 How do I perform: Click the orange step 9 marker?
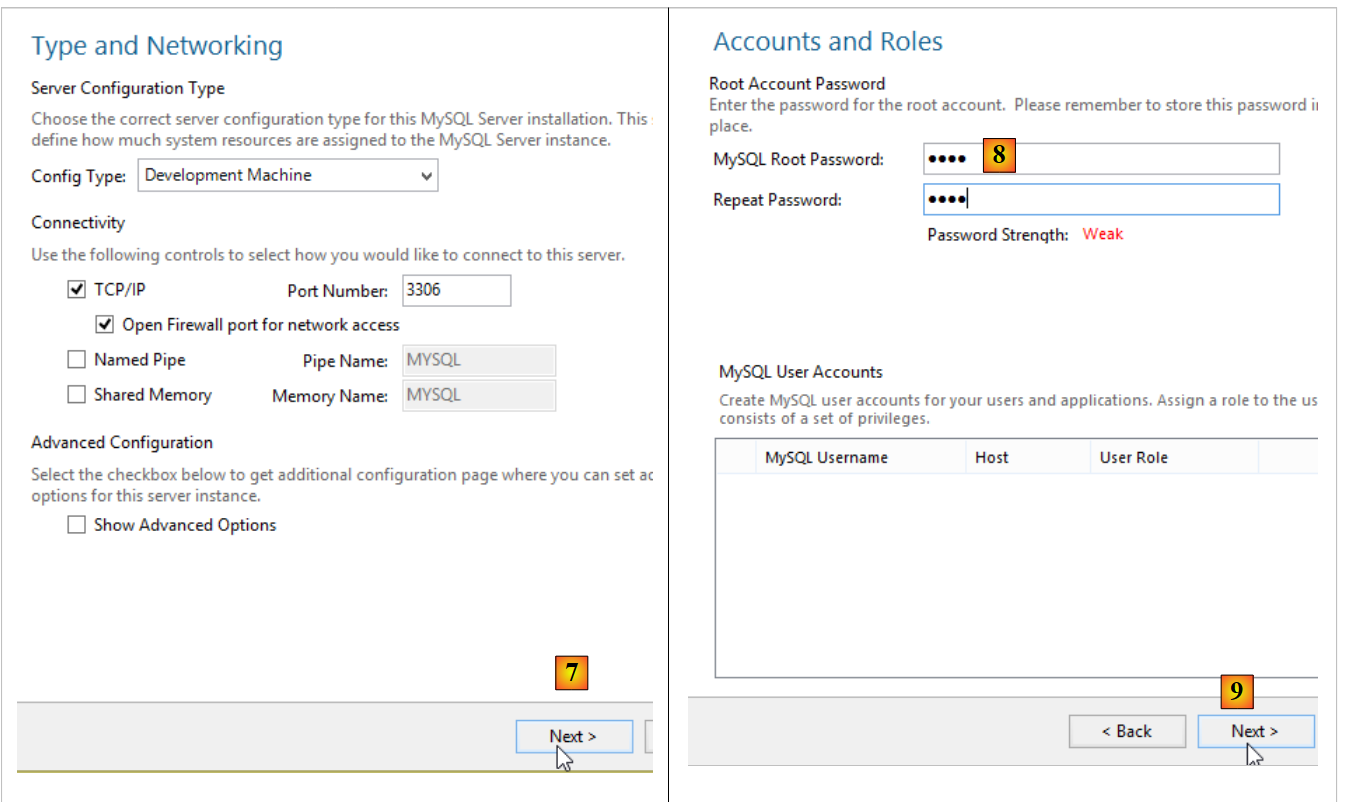pyautogui.click(x=1237, y=691)
